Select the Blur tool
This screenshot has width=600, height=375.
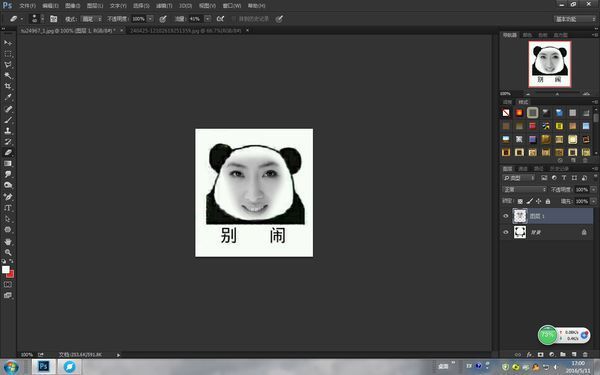[x=8, y=174]
